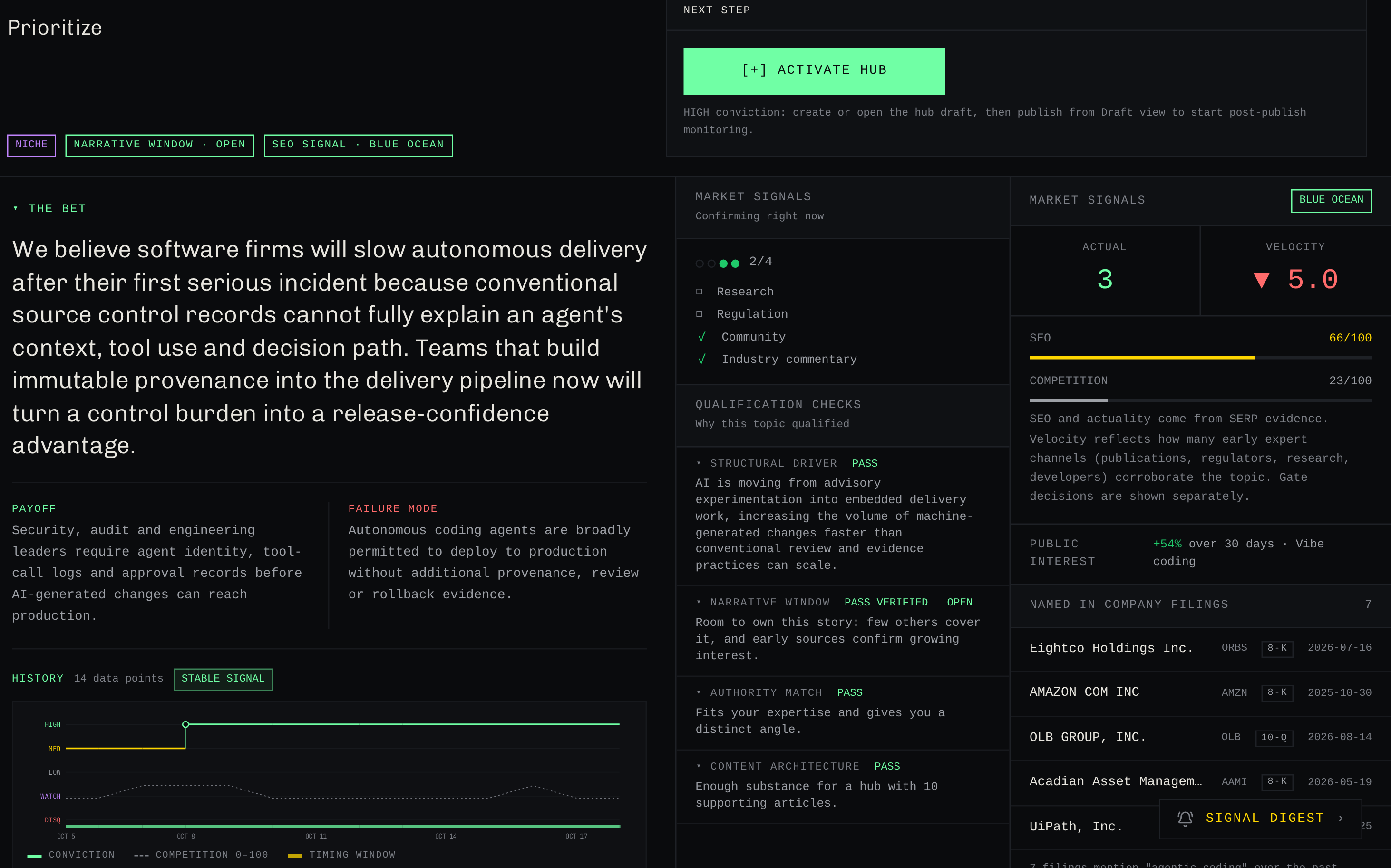This screenshot has height=868, width=1391.
Task: Open the OLB GROUP, INC. filing row
Action: tap(1200, 738)
